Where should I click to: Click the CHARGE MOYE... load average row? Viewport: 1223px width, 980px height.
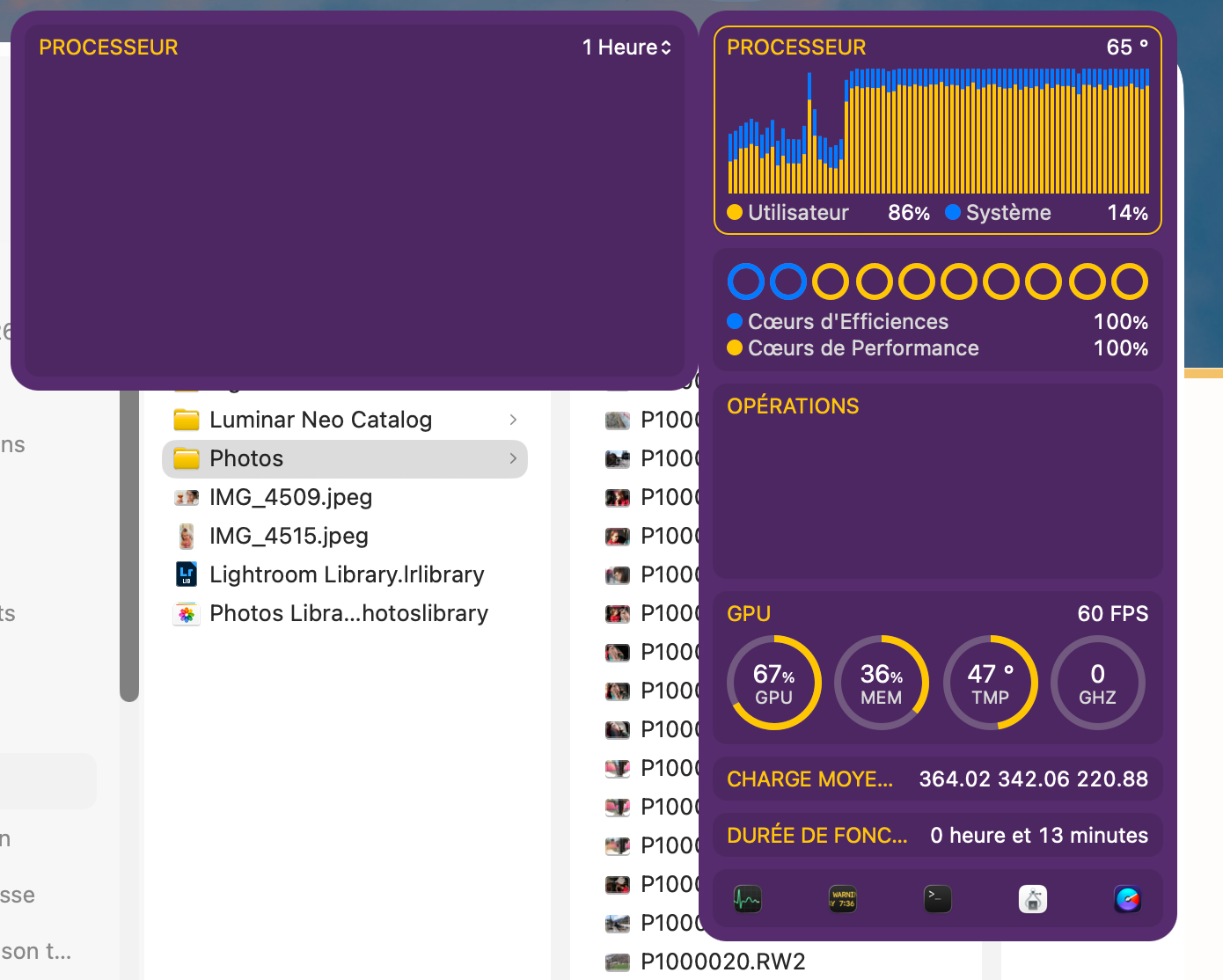pyautogui.click(x=937, y=779)
